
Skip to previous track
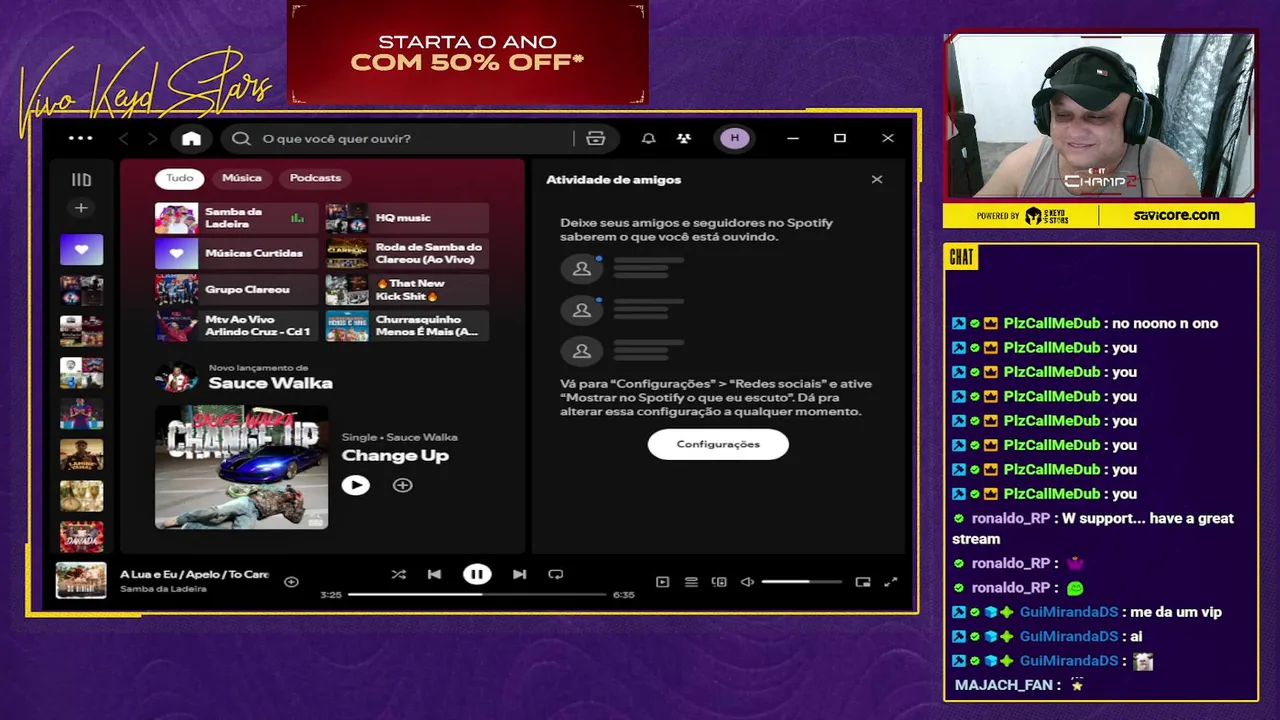tap(434, 574)
